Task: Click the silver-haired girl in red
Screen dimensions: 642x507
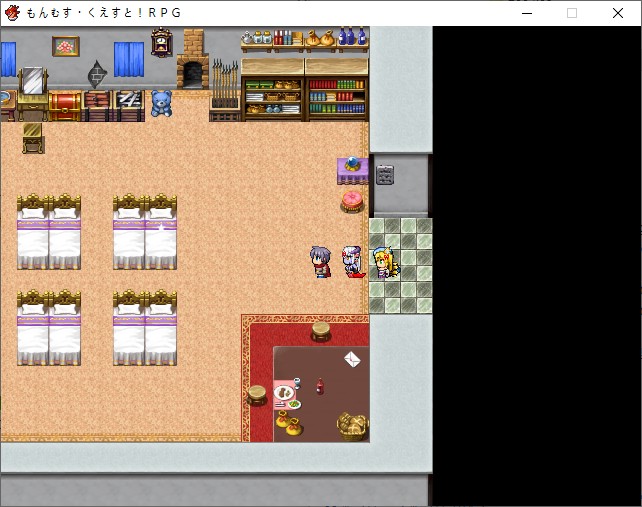Action: 353,262
